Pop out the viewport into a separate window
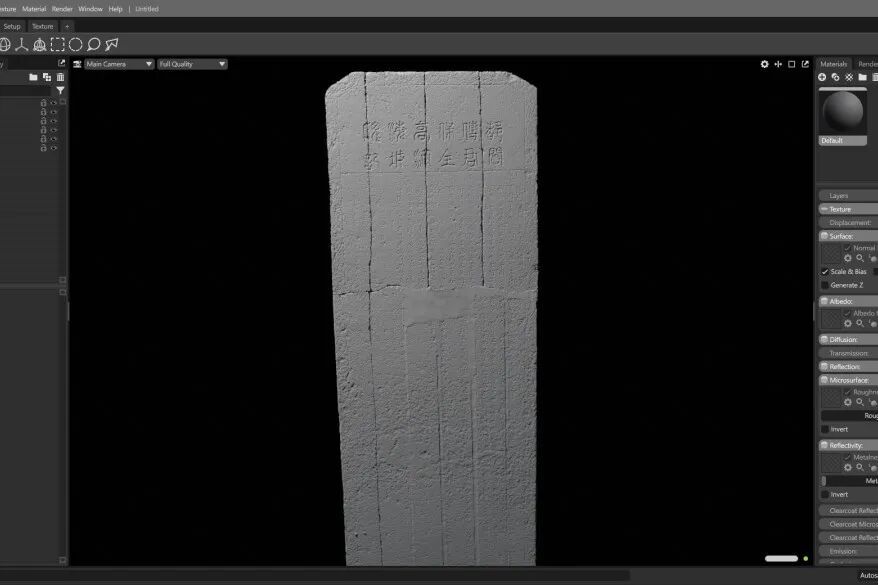The image size is (878, 585). (x=806, y=64)
